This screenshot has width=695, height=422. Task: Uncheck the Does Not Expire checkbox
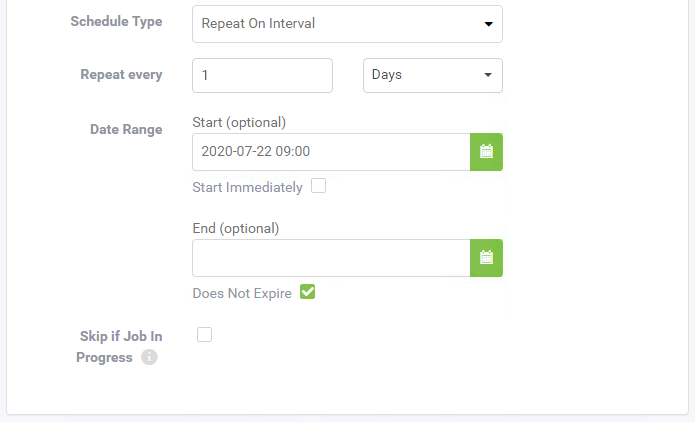(307, 292)
